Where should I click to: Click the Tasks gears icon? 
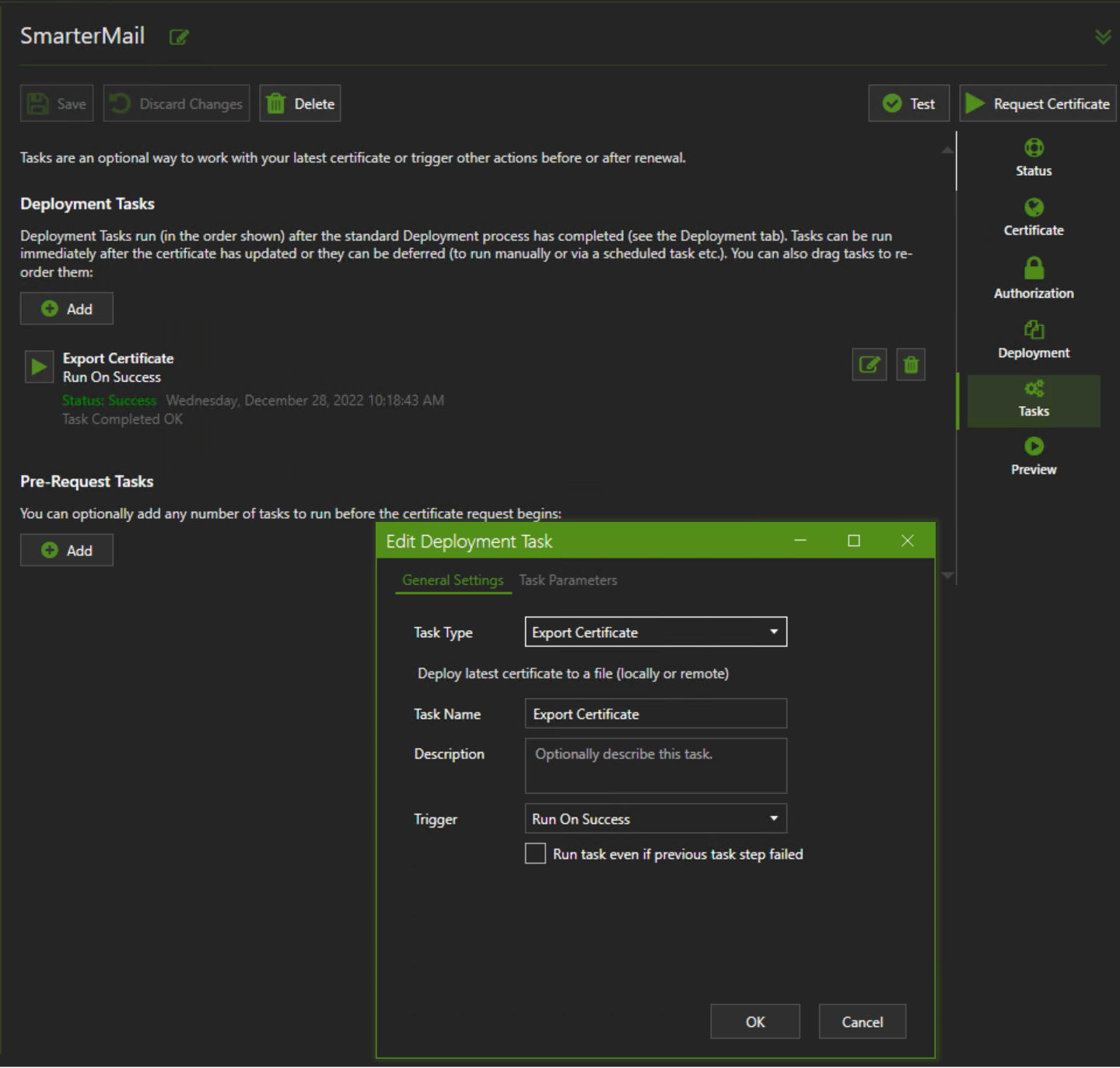1034,388
